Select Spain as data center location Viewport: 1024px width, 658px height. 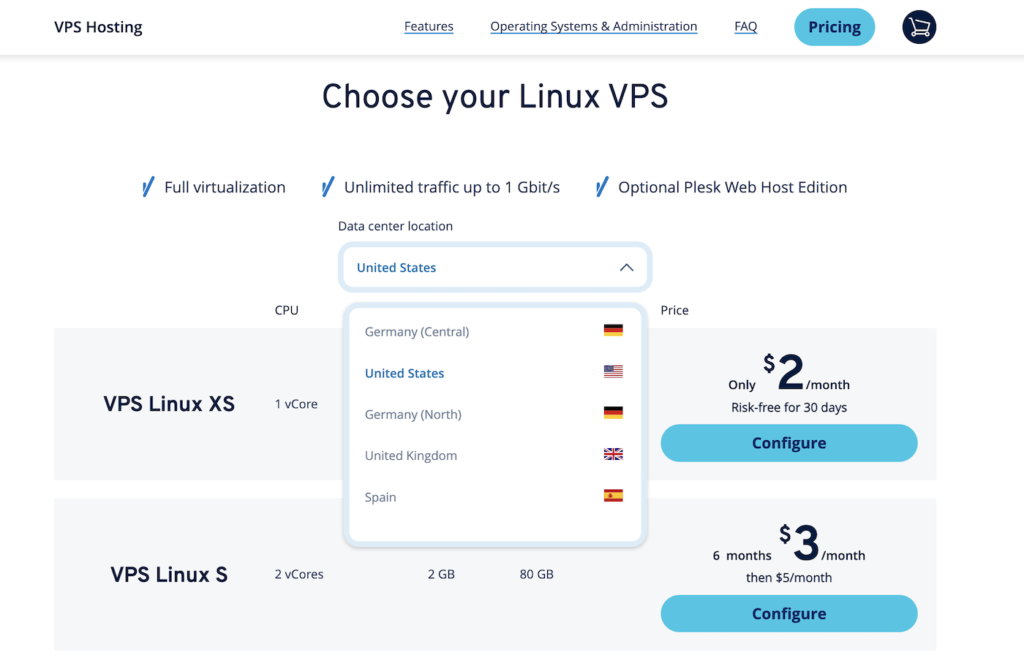coord(381,497)
